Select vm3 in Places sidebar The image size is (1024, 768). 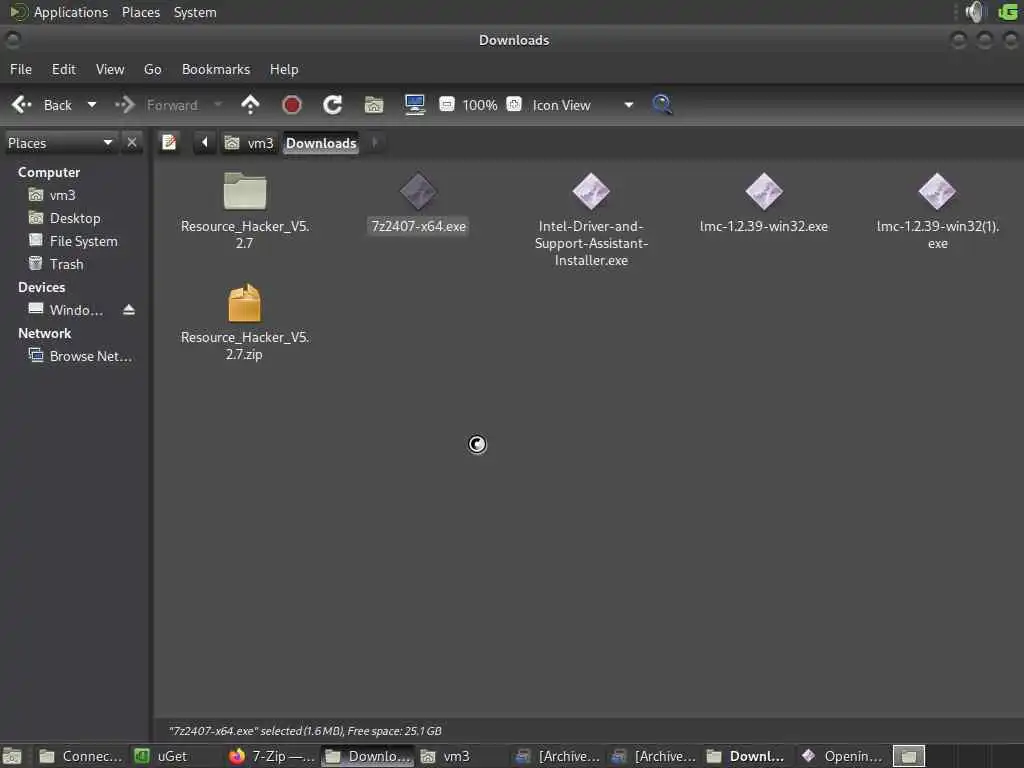click(52, 195)
